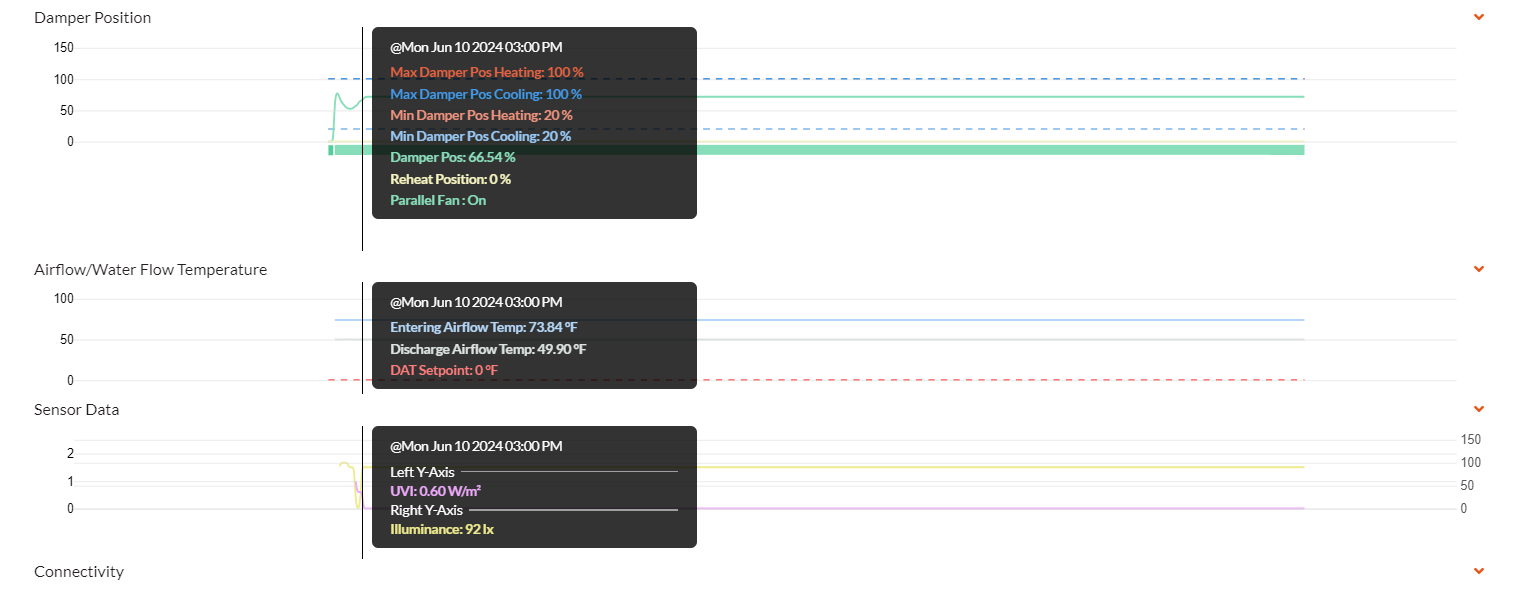Click Max Damper Pos Heating: 100 % entry
The height and width of the screenshot is (601, 1515).
(486, 72)
